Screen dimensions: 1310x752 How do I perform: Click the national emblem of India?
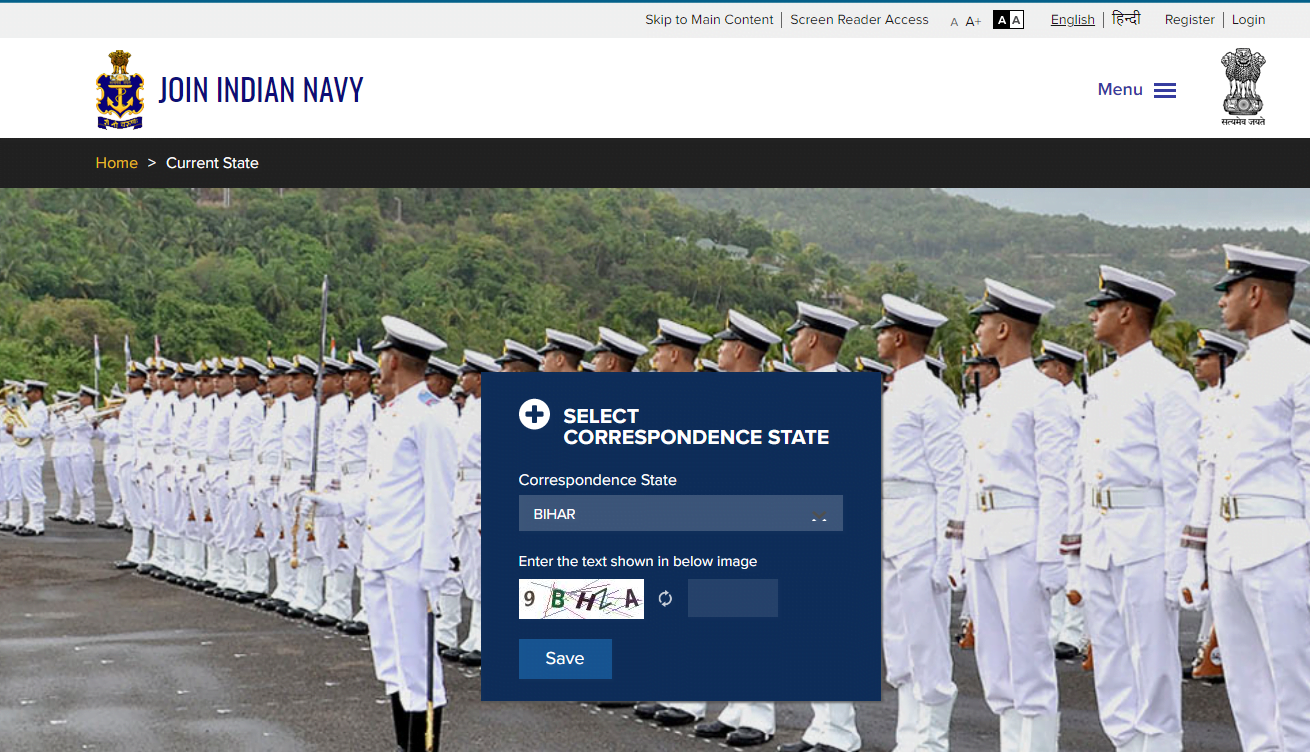pyautogui.click(x=1242, y=87)
